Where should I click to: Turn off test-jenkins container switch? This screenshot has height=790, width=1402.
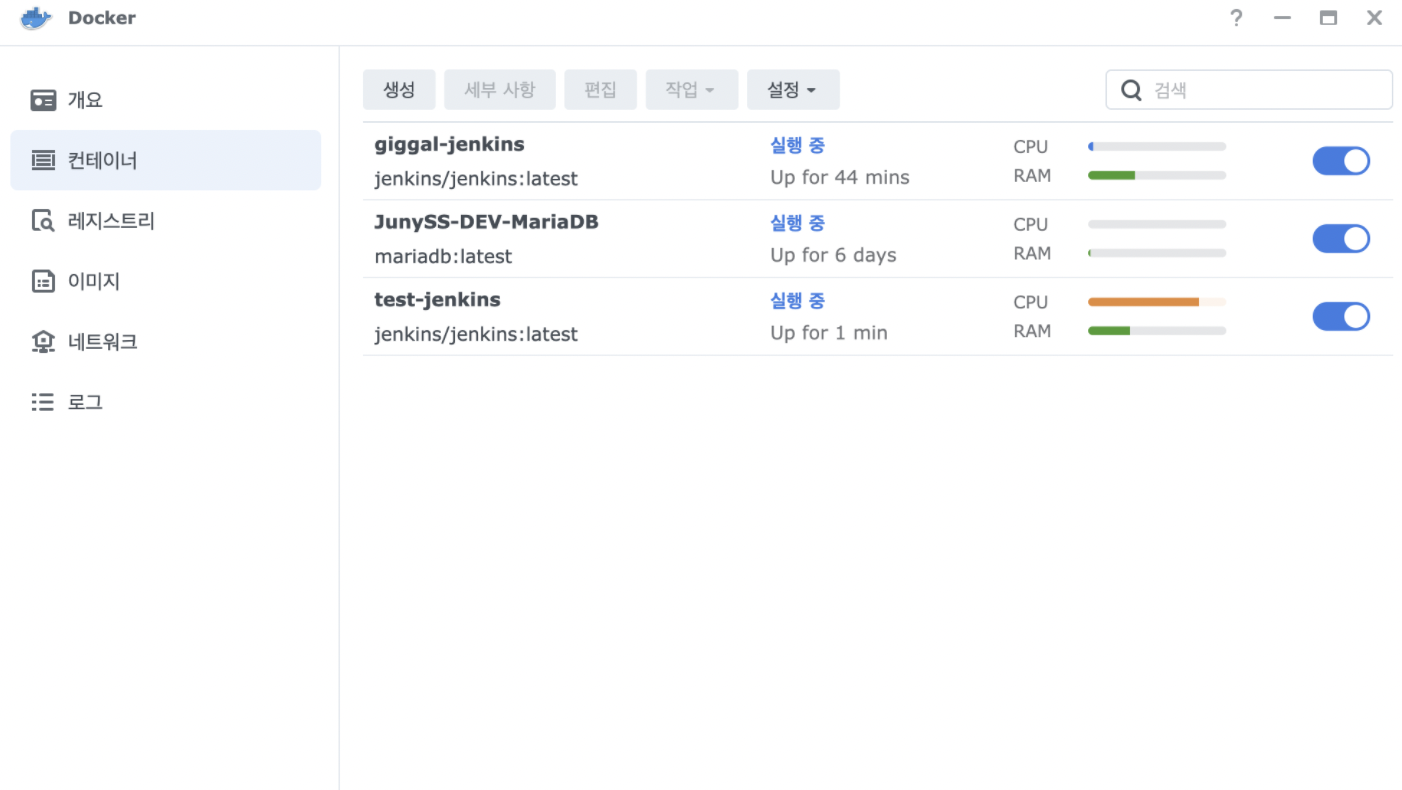coord(1341,317)
